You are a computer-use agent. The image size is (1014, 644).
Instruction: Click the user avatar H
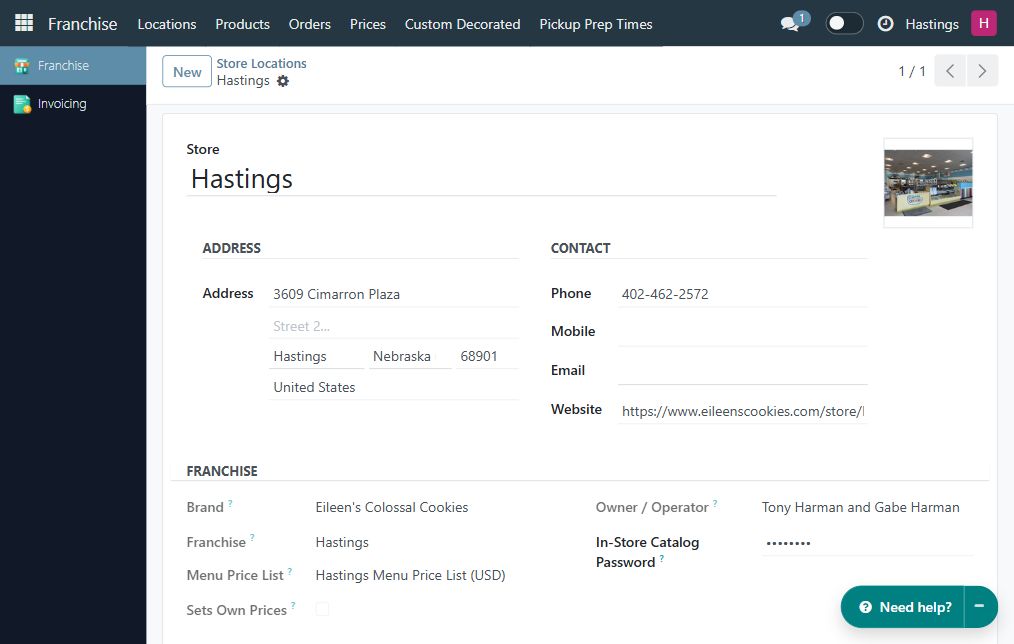(984, 24)
